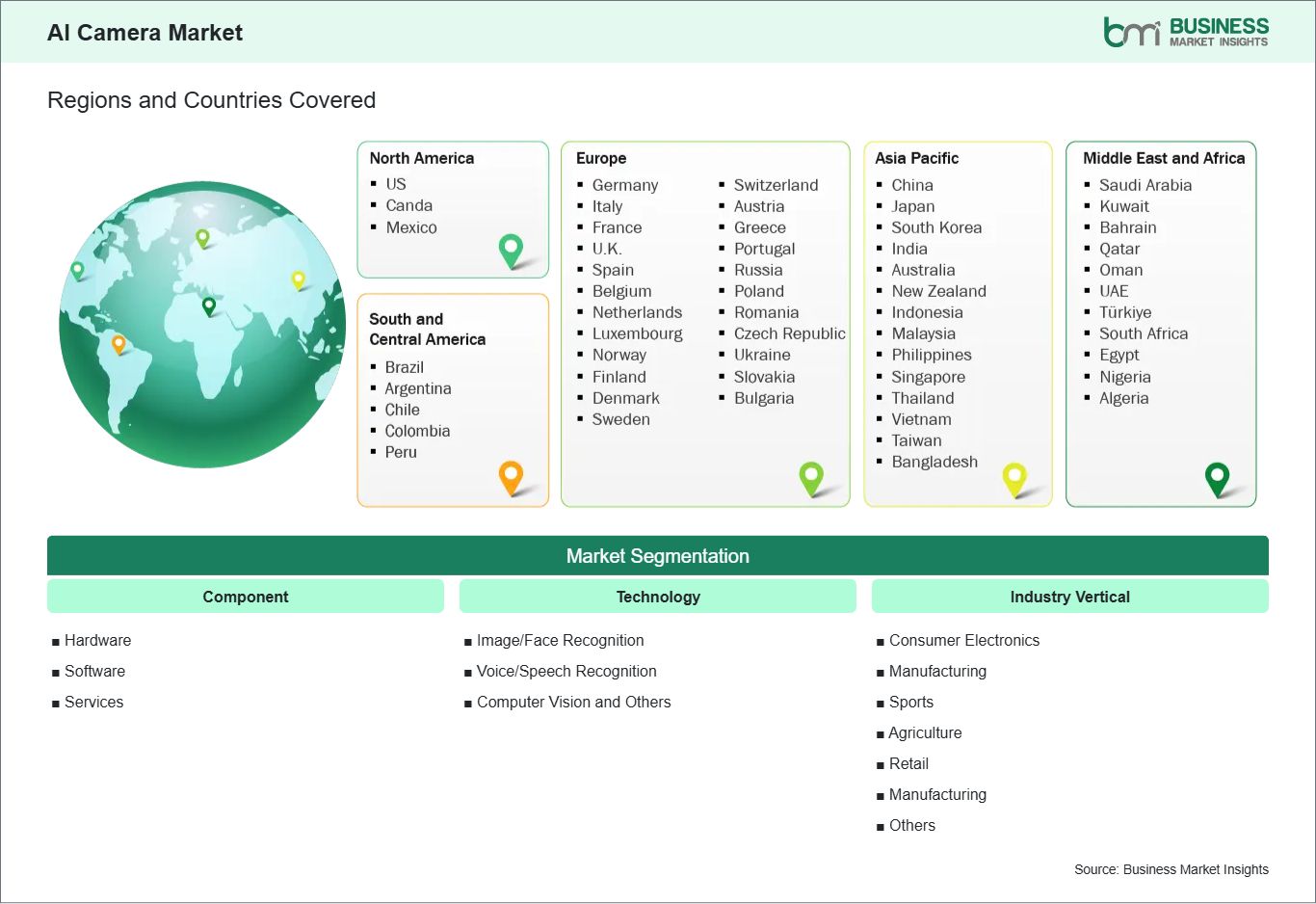Image resolution: width=1316 pixels, height=904 pixels.
Task: Open the Source: Business Market Insights link
Action: coord(1171,868)
